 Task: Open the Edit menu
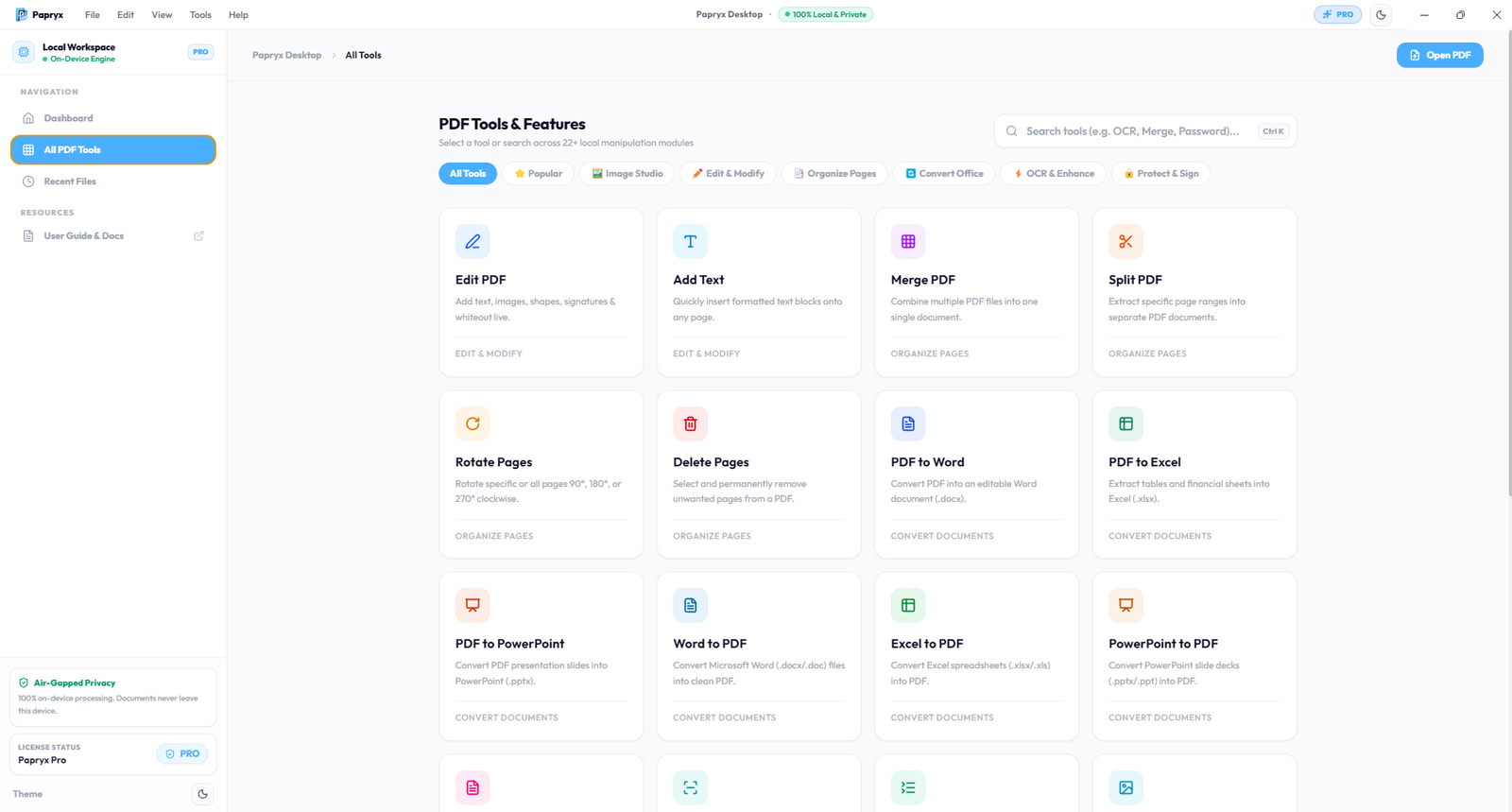point(126,15)
